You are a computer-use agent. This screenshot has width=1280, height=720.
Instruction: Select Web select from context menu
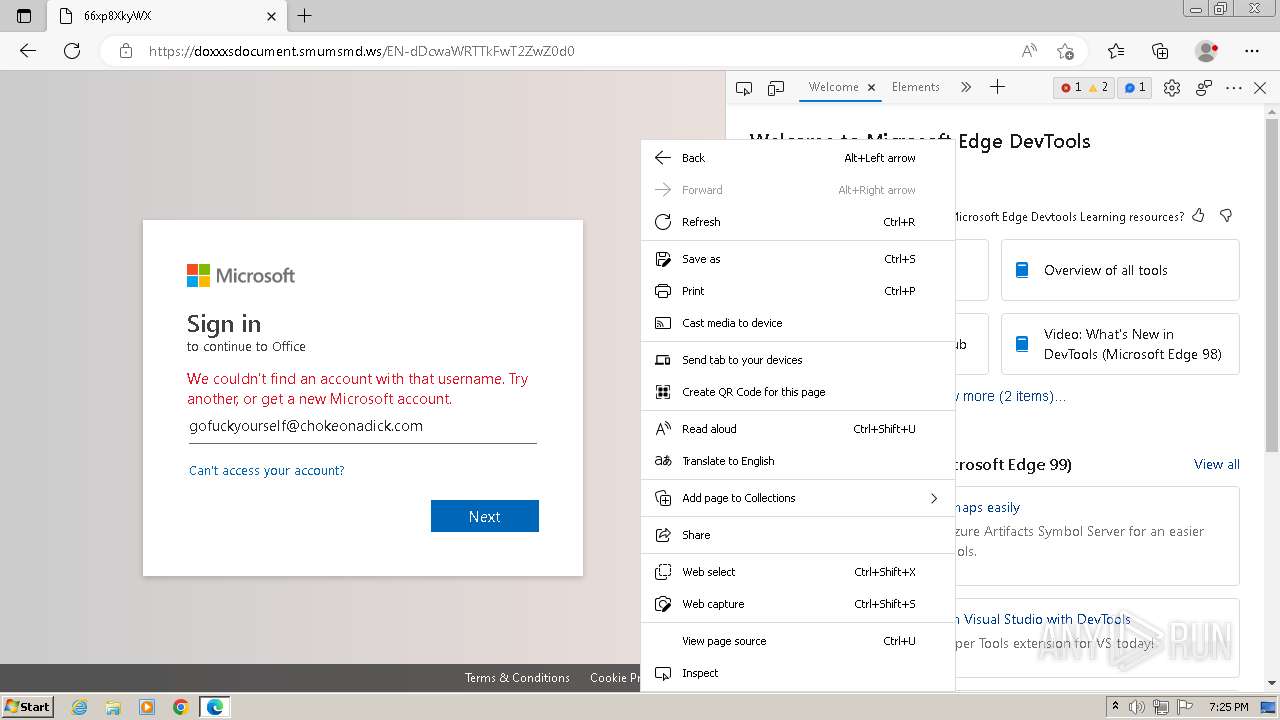point(798,572)
